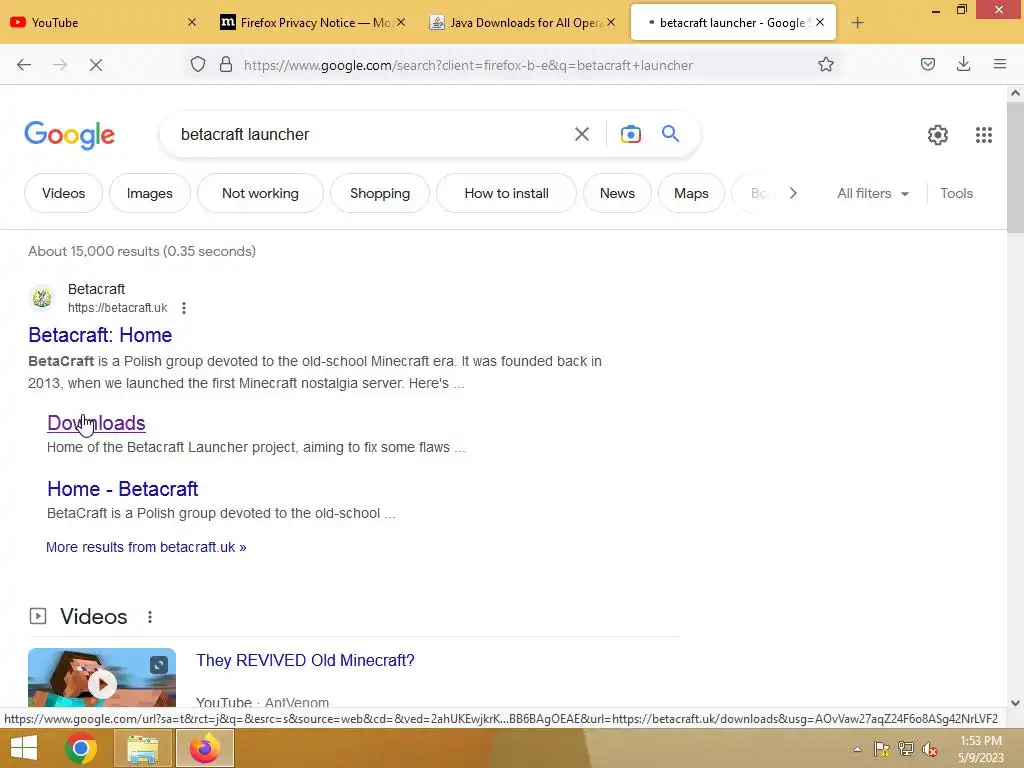Select the Not working chip
Image resolution: width=1024 pixels, height=768 pixels.
click(260, 193)
